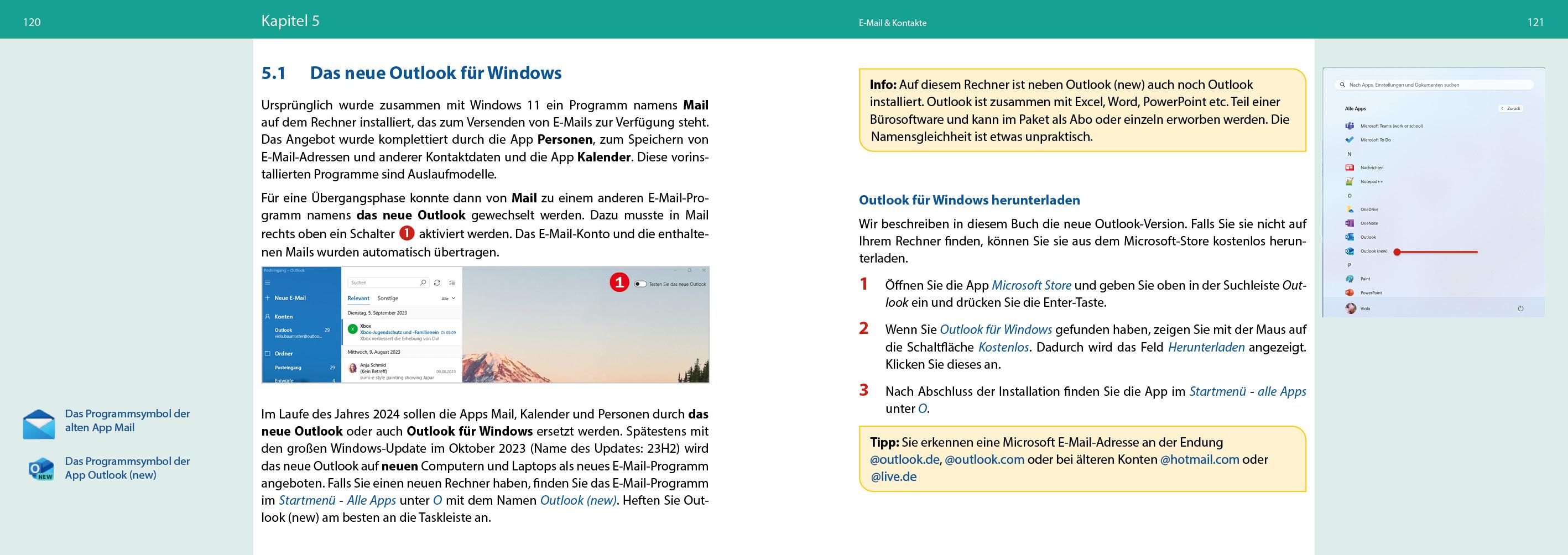Click the '5.1 Das neue Outlook für Windows' heading
1568x555 pixels.
411,73
